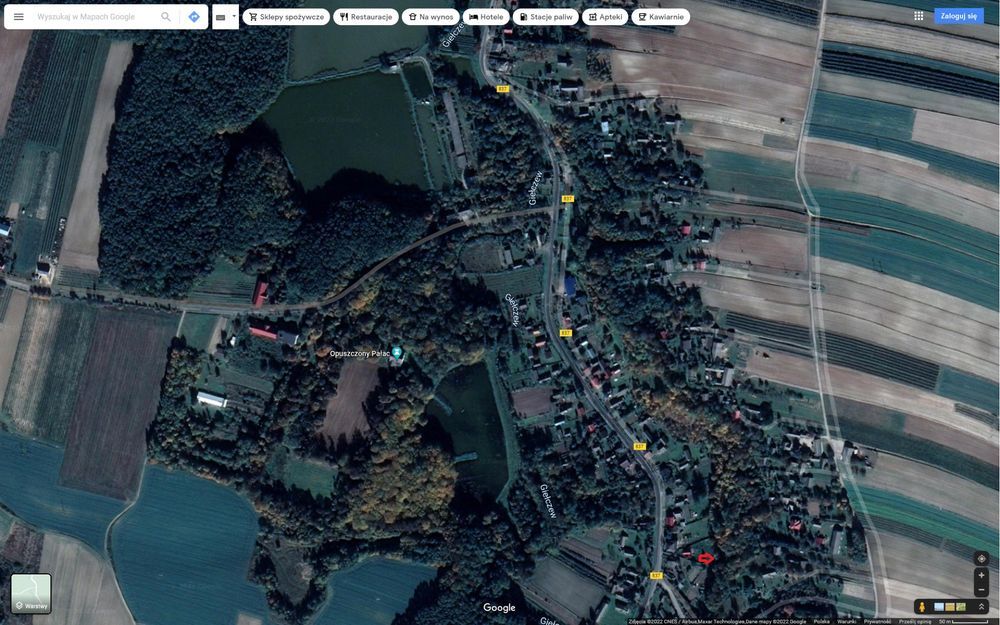
Task: Select the middle yellow imagery thumbnail
Action: tap(950, 607)
